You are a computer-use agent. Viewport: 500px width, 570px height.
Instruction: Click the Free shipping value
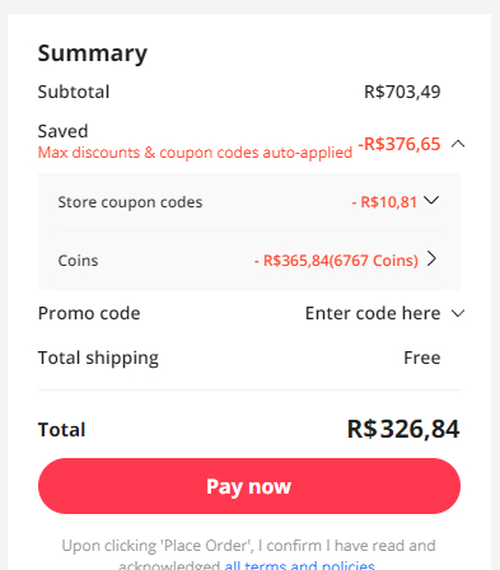coord(422,358)
